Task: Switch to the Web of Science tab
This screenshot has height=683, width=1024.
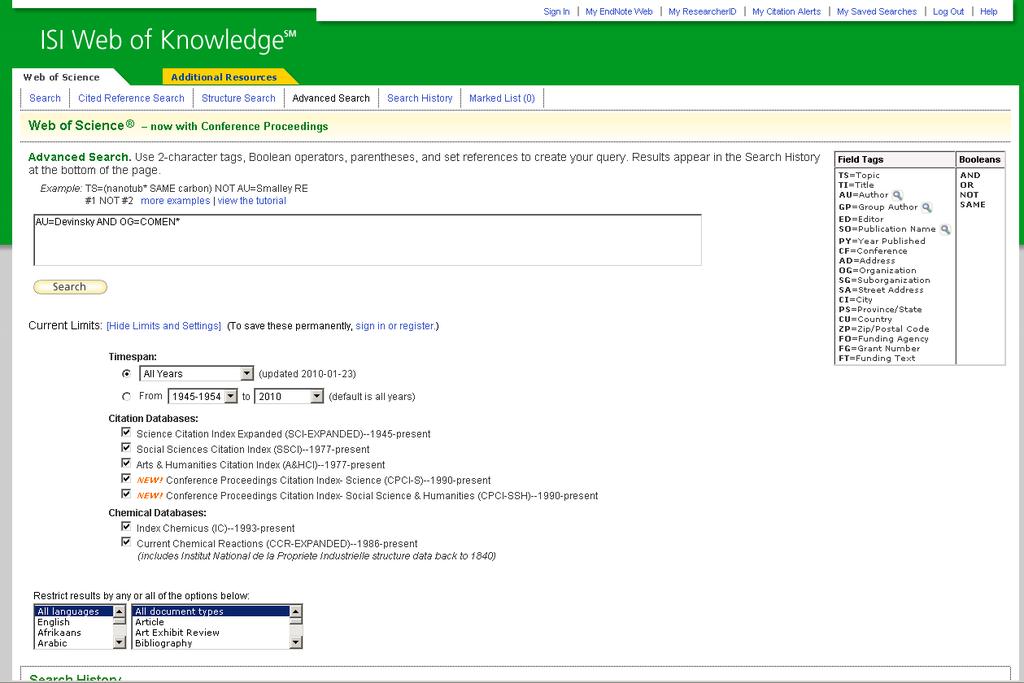Action: [x=61, y=77]
